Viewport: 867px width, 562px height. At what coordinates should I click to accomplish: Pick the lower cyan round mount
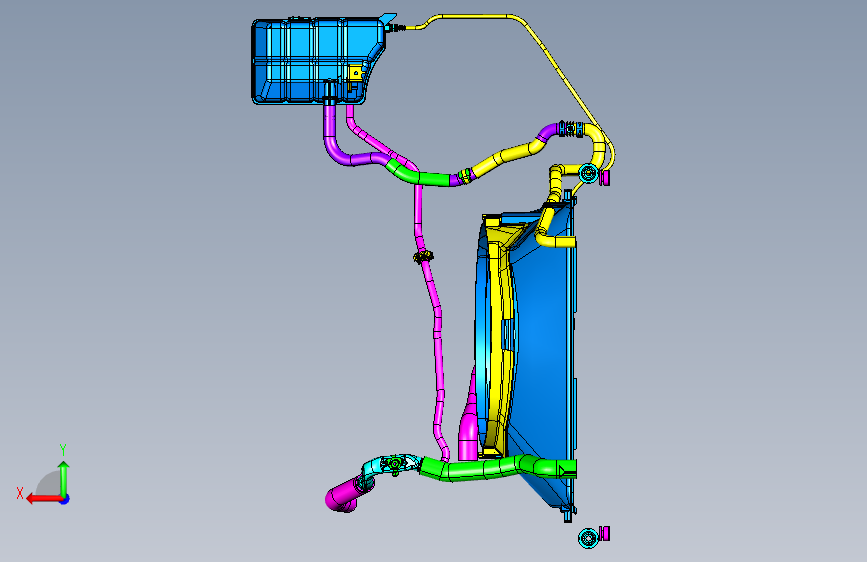[x=588, y=538]
